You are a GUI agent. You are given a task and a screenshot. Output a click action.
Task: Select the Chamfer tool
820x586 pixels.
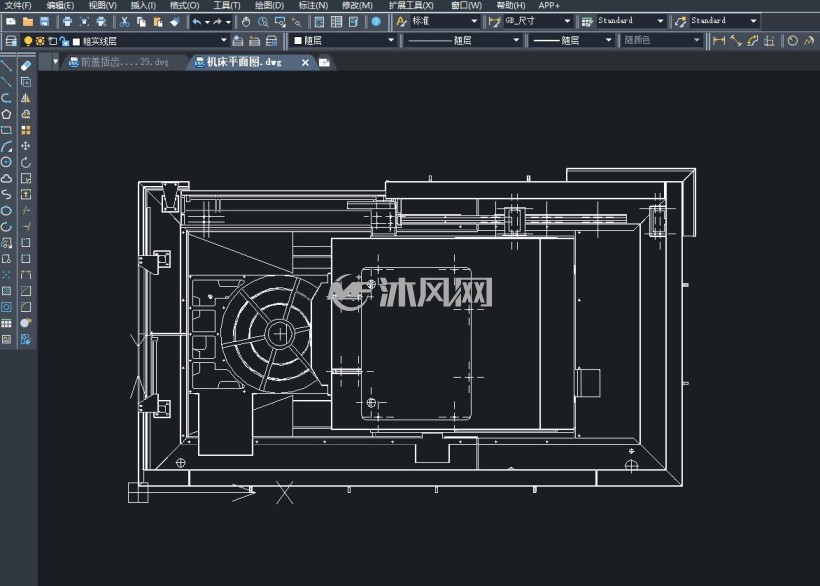pos(26,291)
